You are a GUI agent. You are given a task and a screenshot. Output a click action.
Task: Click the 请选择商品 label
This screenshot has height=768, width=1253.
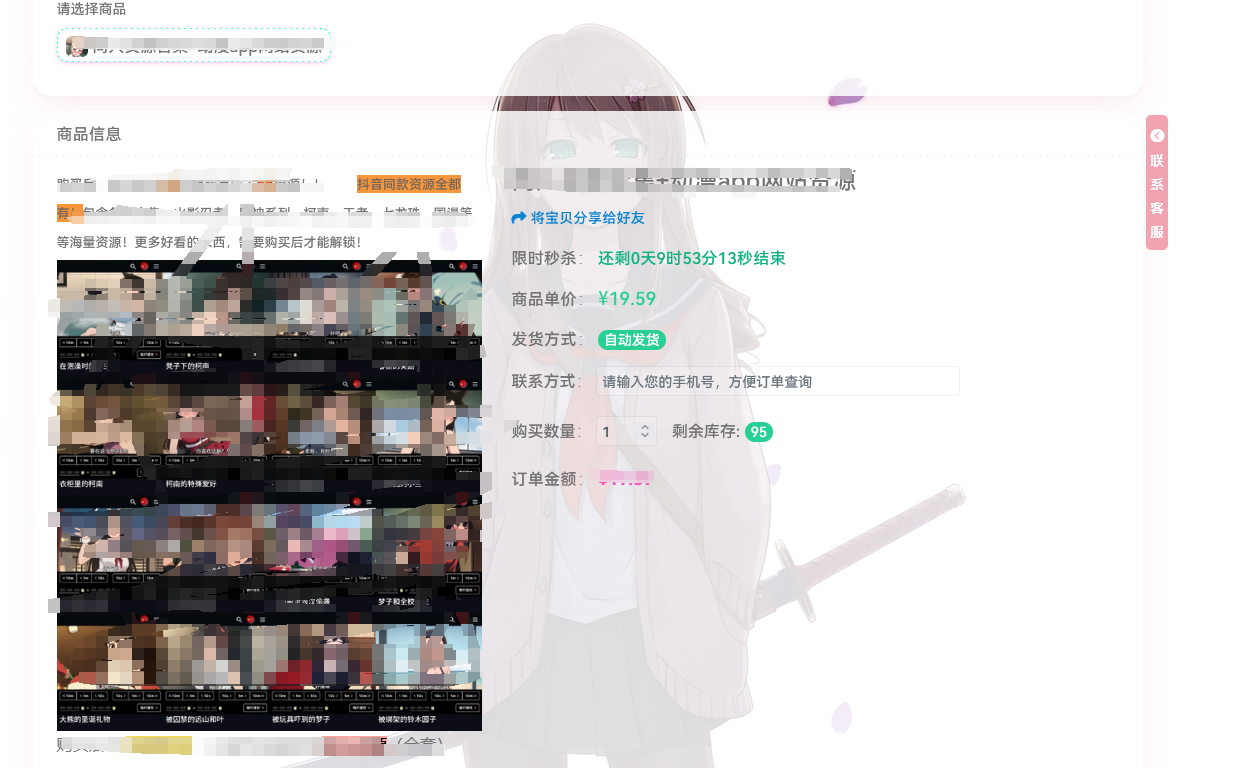91,9
